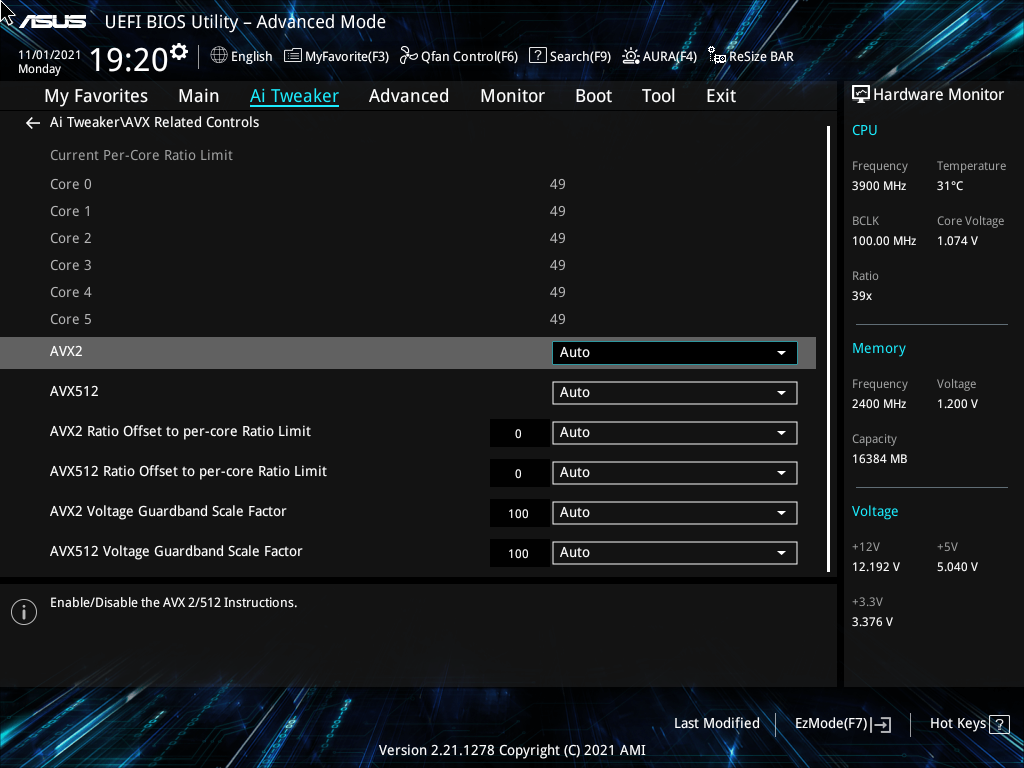Open AVX2 Voltage Guardband Scale Factor dropdown

(675, 513)
